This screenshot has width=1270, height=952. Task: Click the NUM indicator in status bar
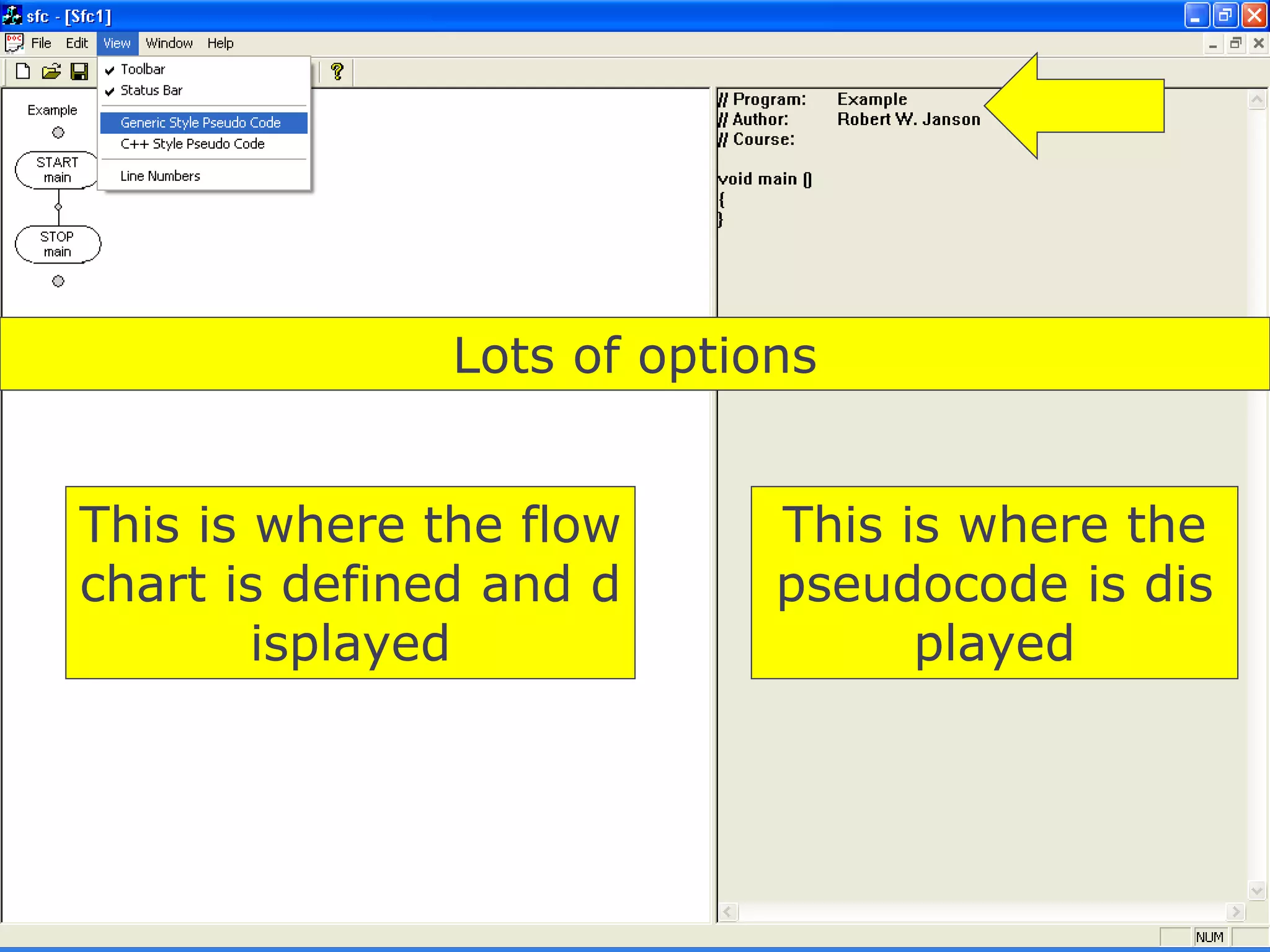click(x=1209, y=937)
